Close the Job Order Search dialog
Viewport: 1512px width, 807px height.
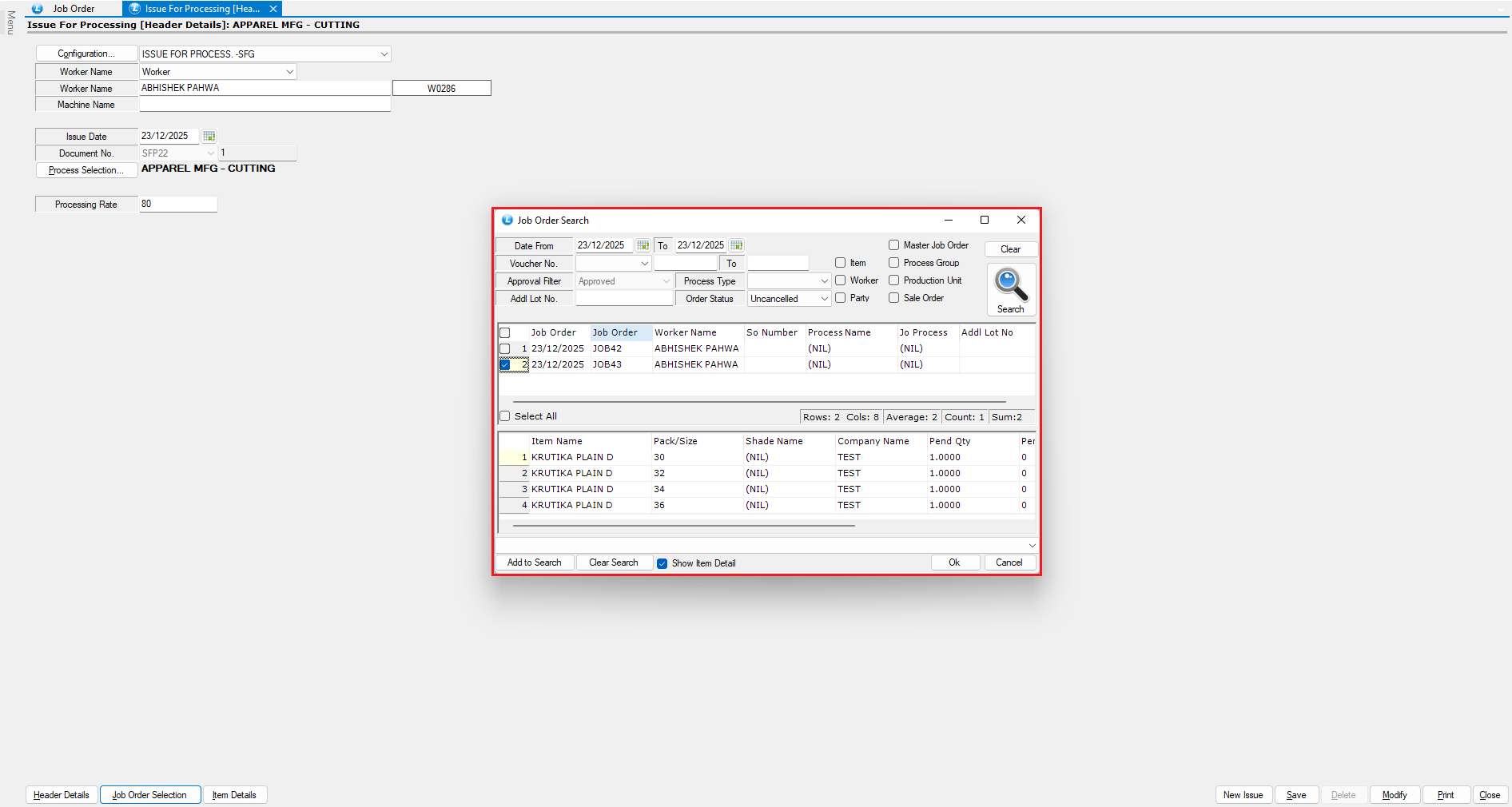coord(1021,220)
